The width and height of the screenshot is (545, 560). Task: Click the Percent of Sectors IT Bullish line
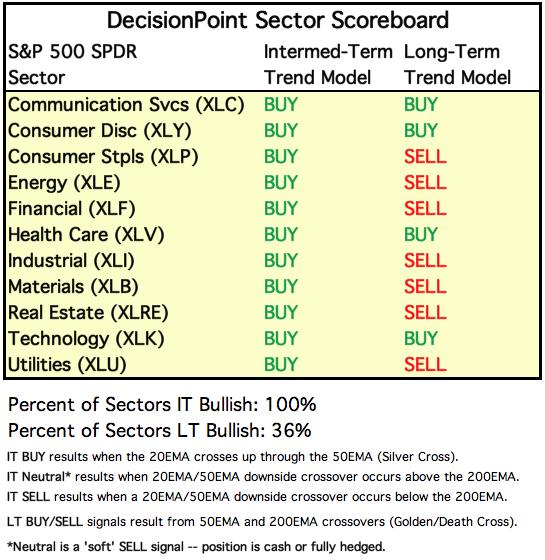(x=162, y=405)
